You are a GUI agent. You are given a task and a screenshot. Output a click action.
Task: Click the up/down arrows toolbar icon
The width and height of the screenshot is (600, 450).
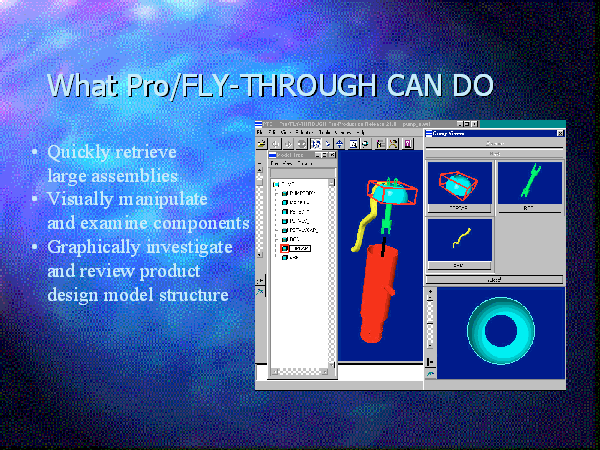tap(341, 143)
